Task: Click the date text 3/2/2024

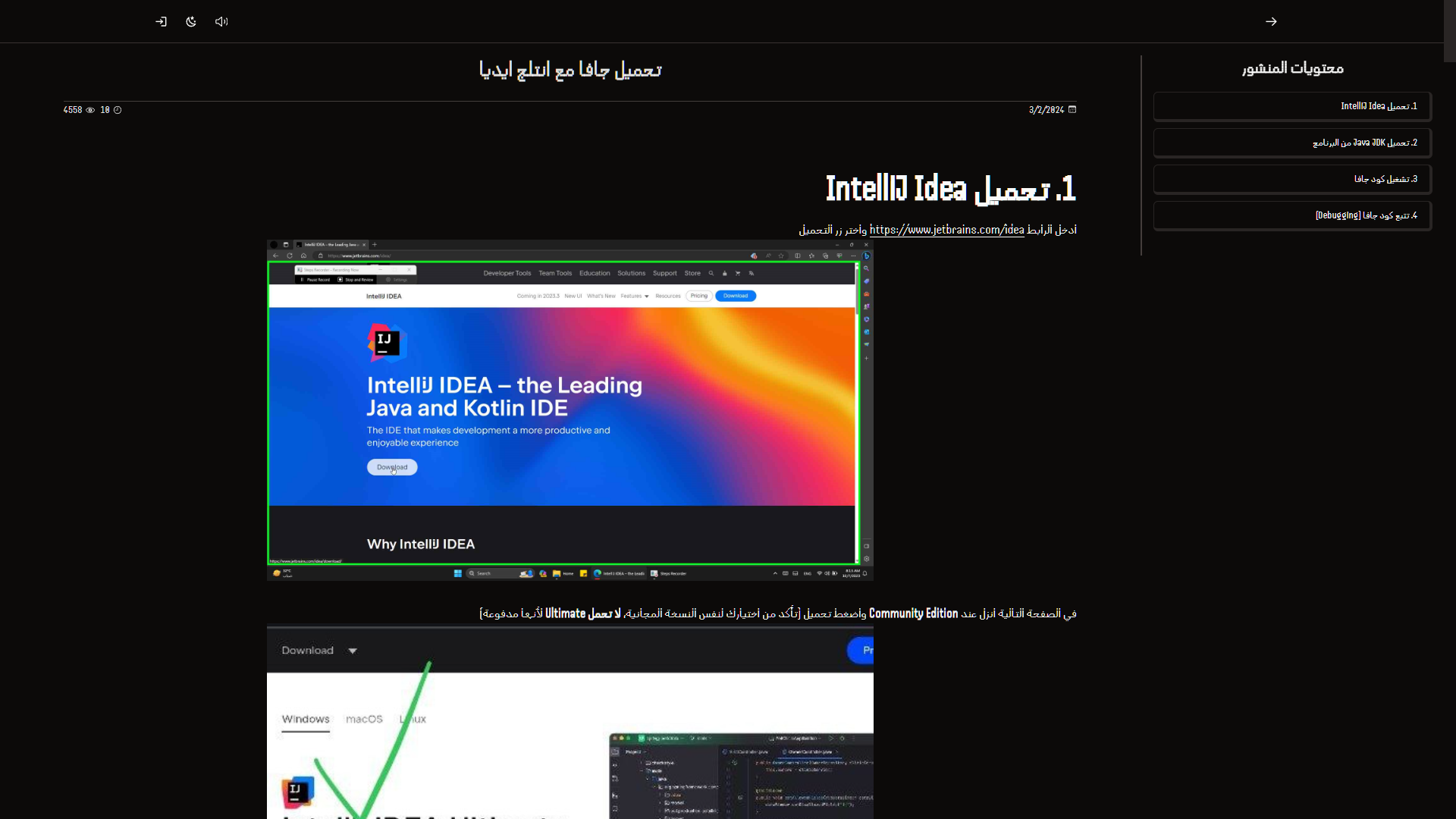Action: point(1046,110)
